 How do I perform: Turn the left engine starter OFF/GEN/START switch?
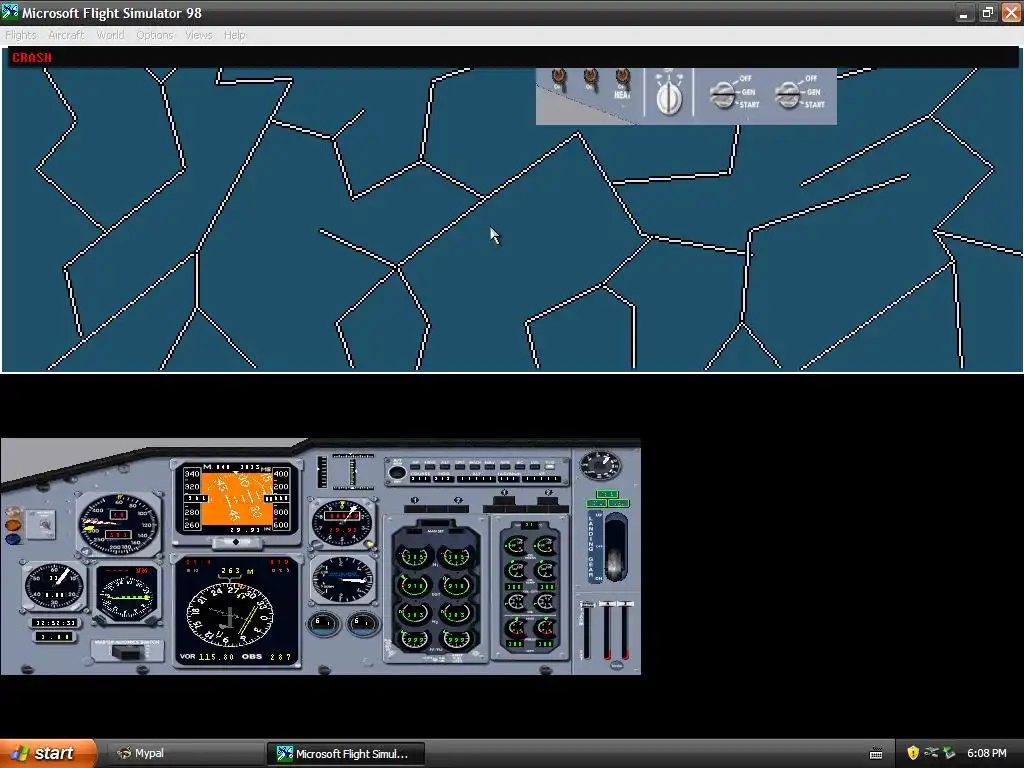pyautogui.click(x=724, y=95)
